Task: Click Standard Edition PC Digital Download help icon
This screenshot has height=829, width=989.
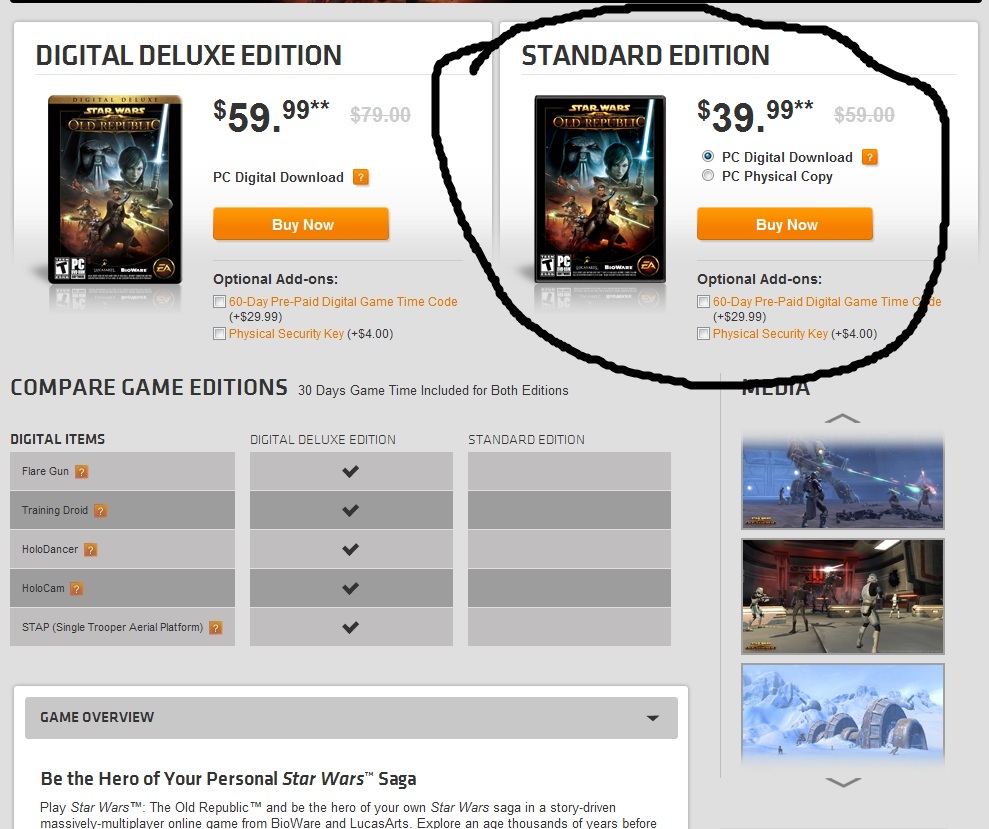Action: (870, 157)
